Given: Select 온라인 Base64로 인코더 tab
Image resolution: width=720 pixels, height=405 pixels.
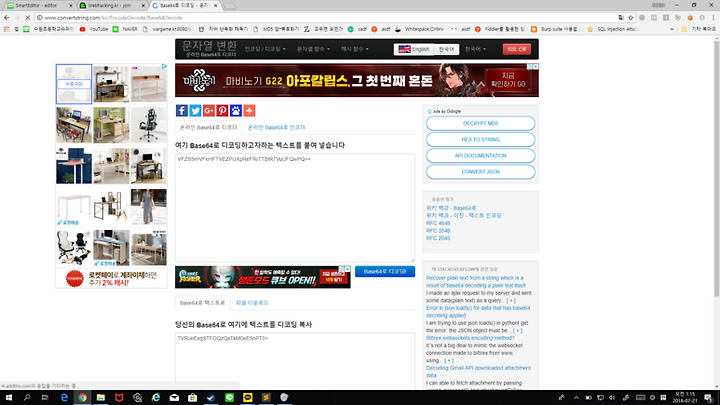Looking at the screenshot, I should pyautogui.click(x=276, y=127).
